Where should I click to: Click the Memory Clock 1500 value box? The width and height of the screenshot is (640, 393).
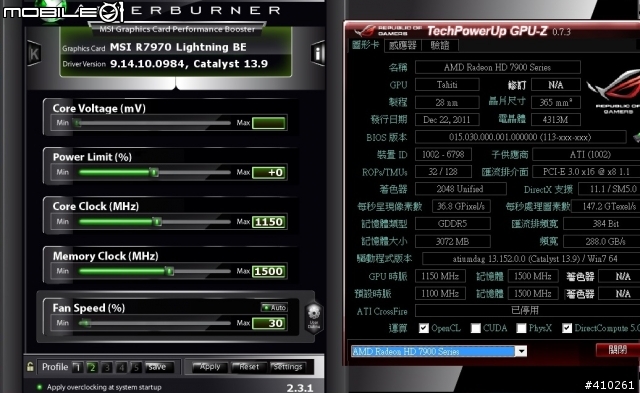click(x=269, y=271)
